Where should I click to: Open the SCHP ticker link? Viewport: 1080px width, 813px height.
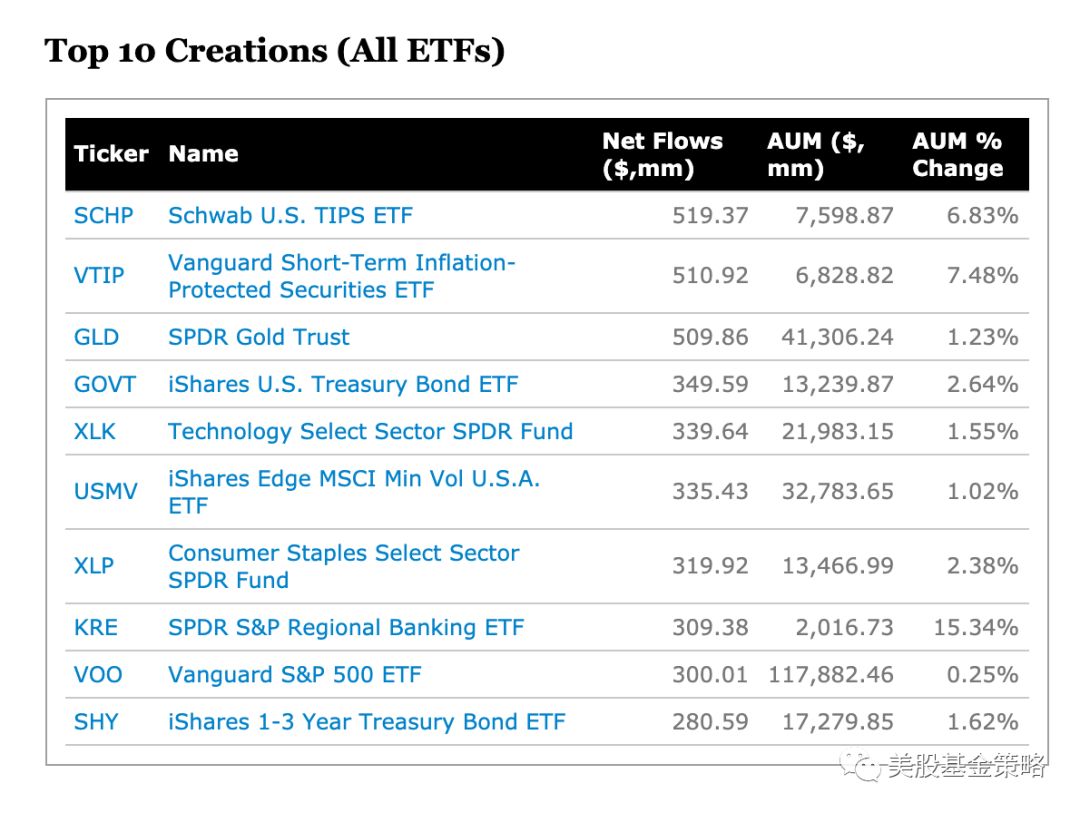[x=103, y=216]
